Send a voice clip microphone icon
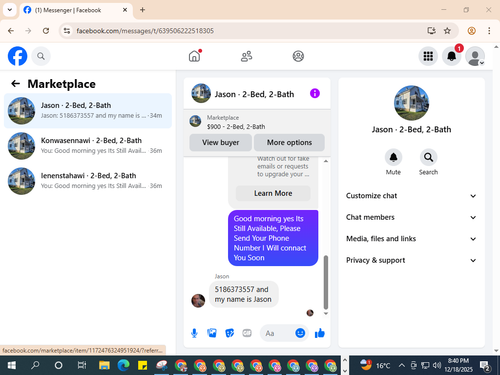 coord(194,333)
